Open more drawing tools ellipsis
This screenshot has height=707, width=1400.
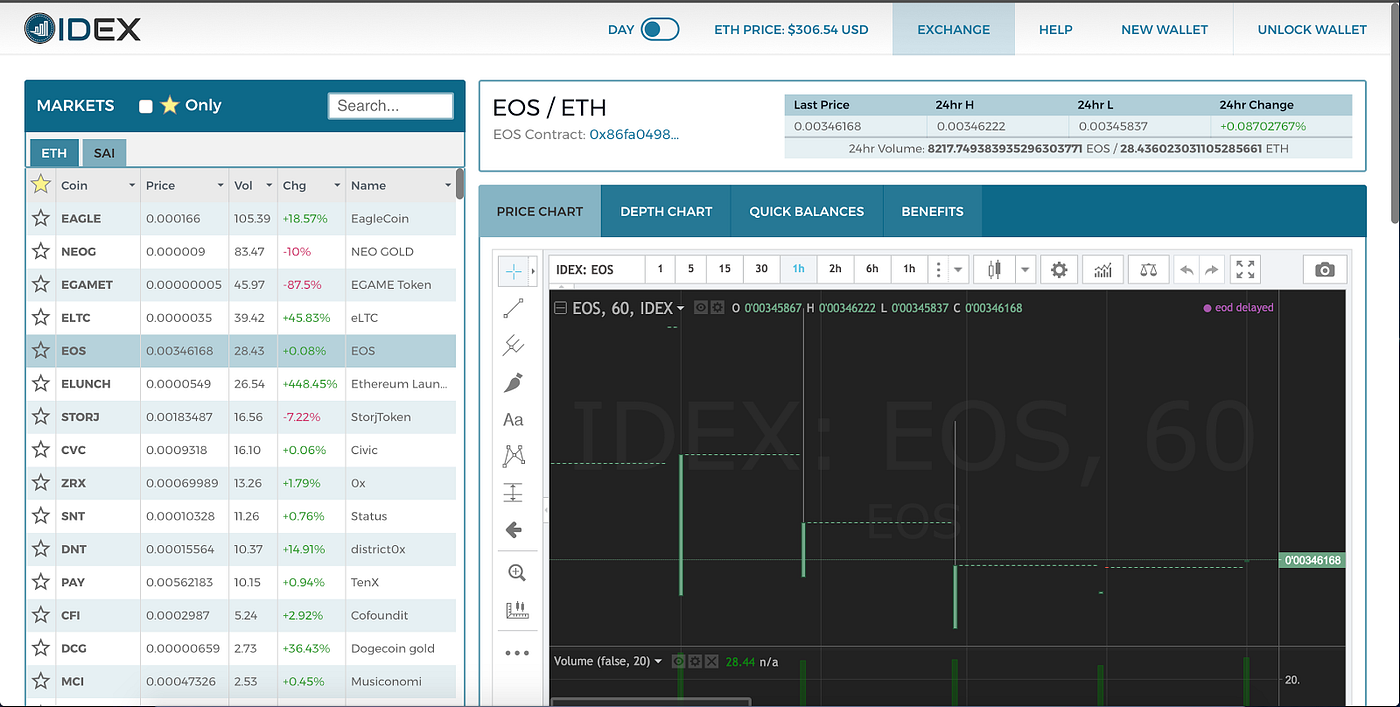click(517, 653)
